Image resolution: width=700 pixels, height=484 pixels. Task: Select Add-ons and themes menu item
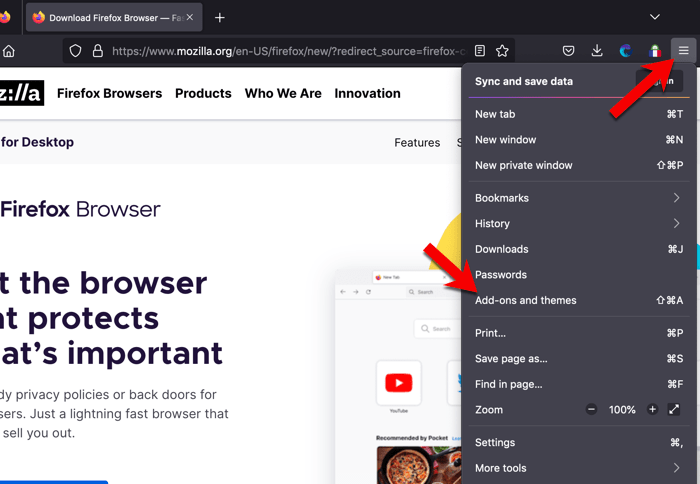(x=526, y=300)
